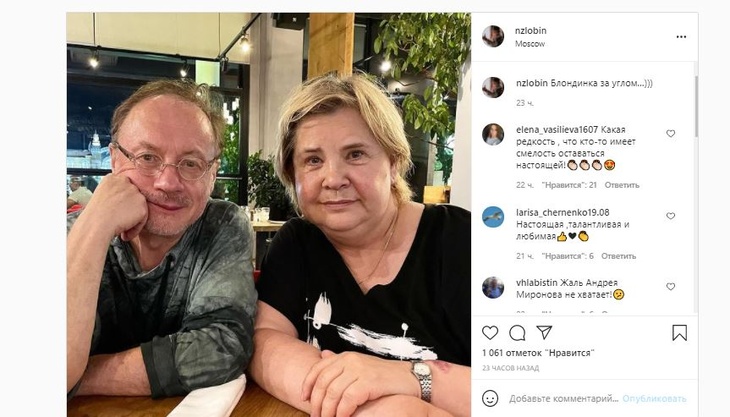
Task: Open elena_vasilieva1607's avatar
Action: click(493, 135)
